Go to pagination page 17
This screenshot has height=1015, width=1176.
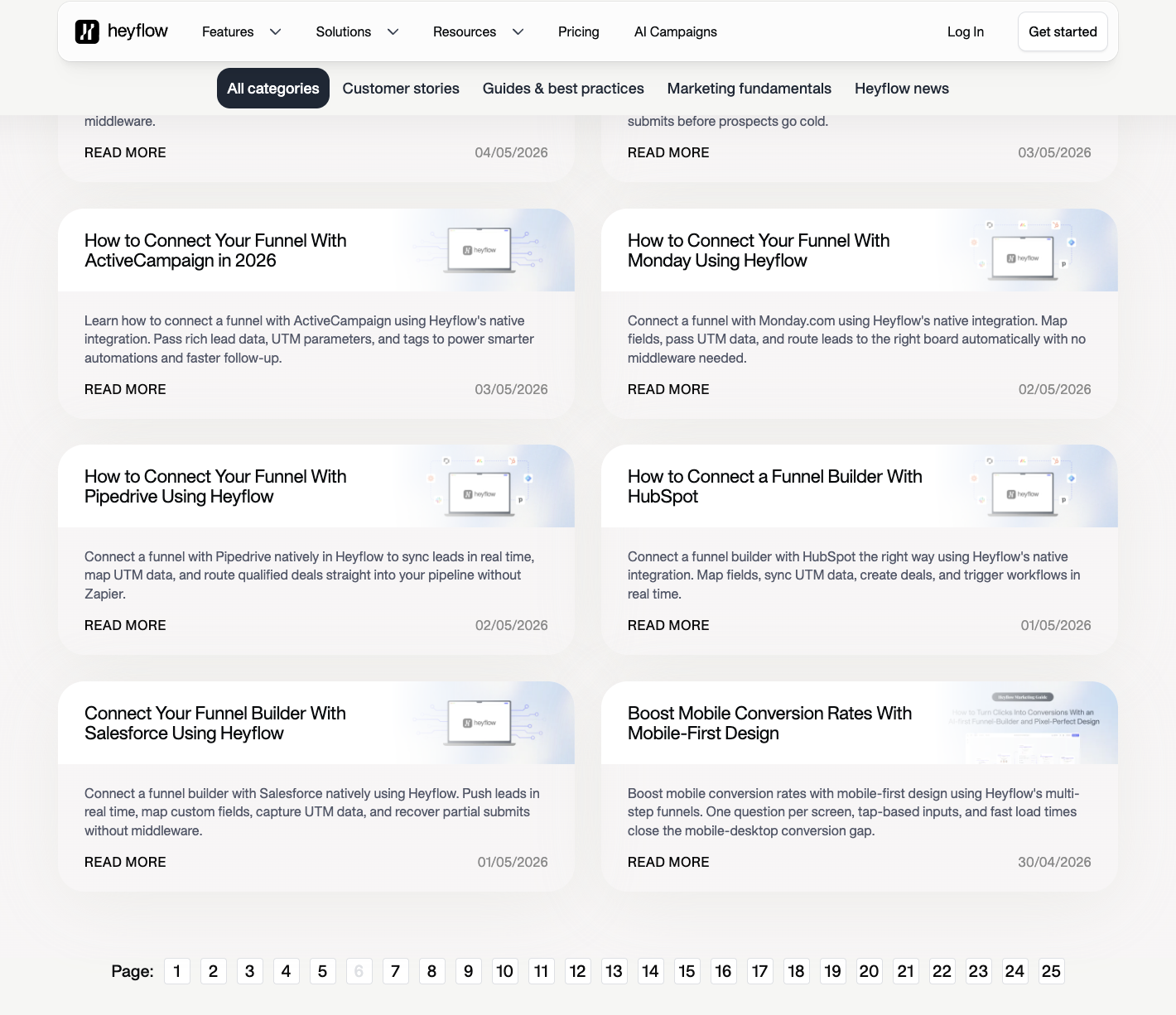760,971
